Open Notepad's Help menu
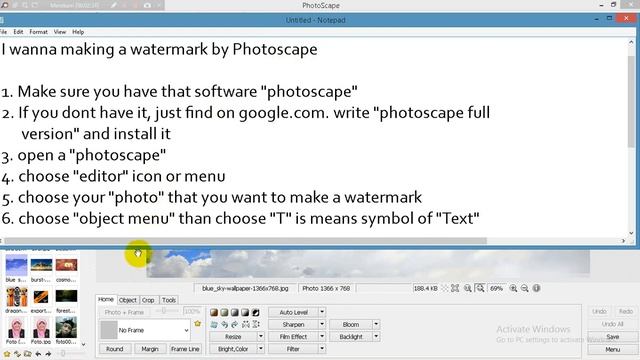 78,32
